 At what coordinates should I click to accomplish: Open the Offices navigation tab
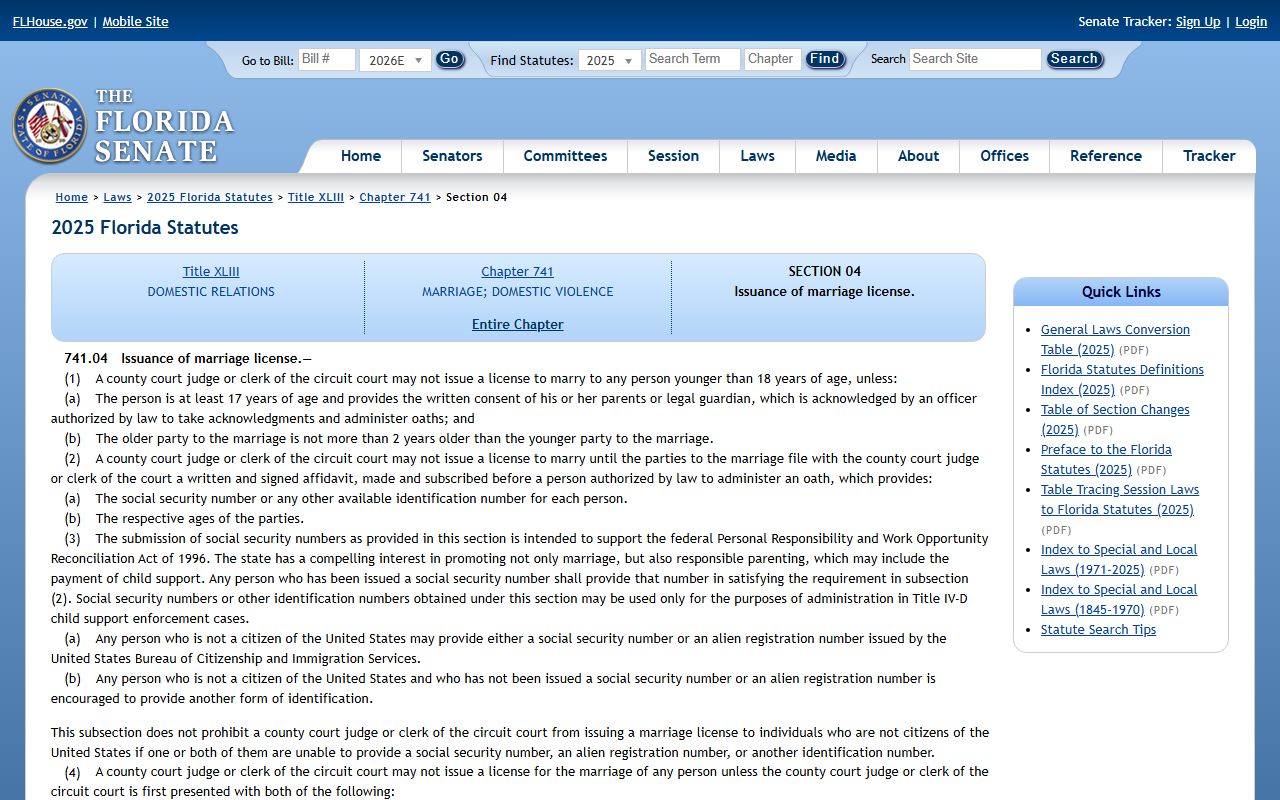tap(1004, 156)
